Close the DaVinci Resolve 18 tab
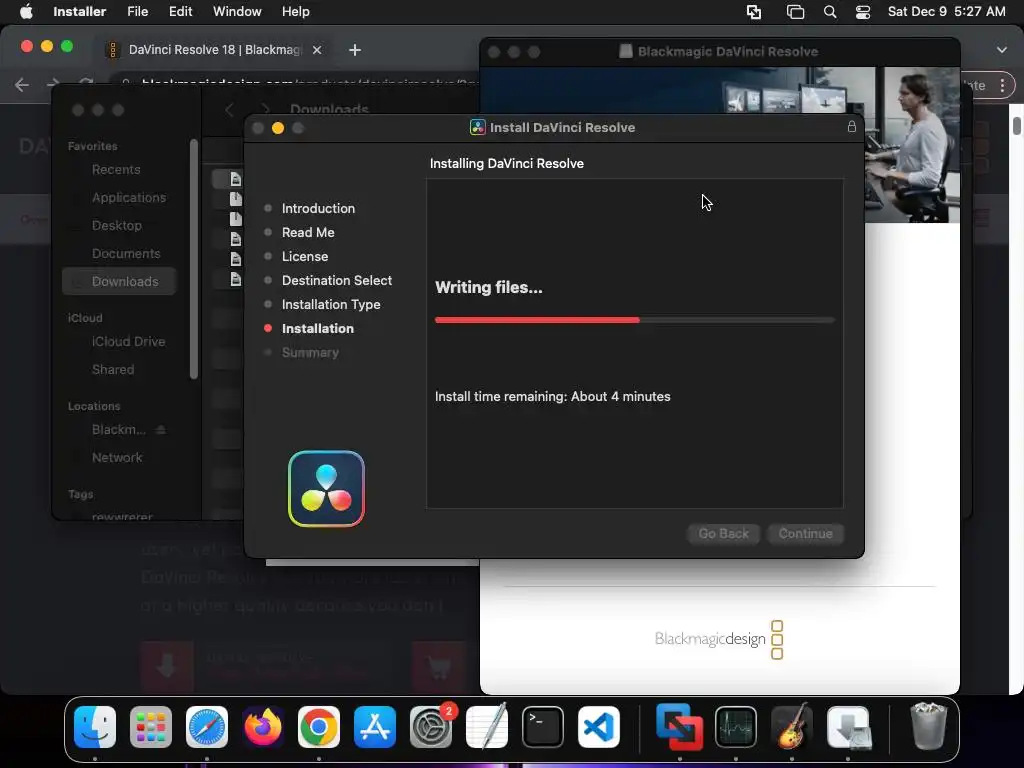This screenshot has width=1024, height=768. (x=317, y=50)
